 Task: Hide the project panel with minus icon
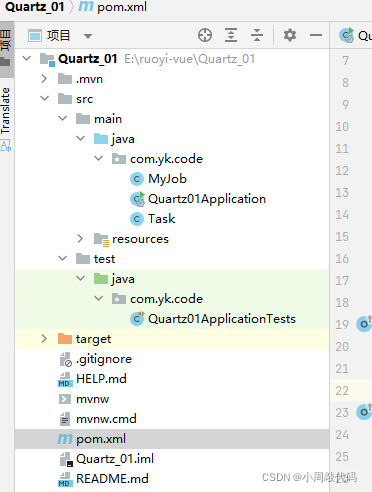(x=316, y=35)
